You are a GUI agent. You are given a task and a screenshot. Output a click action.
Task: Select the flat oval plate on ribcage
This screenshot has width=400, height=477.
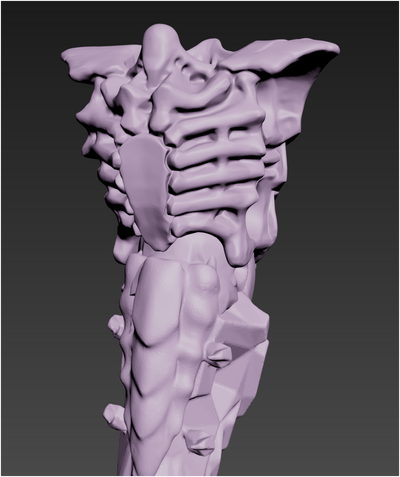144,192
